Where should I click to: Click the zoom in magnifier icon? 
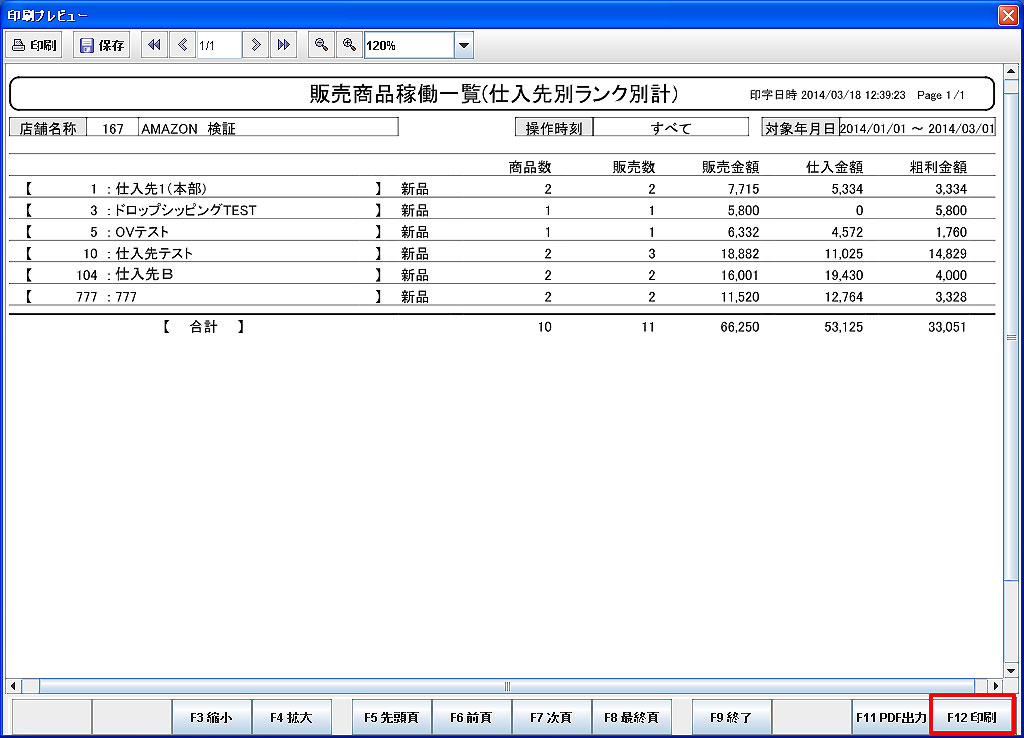[348, 45]
